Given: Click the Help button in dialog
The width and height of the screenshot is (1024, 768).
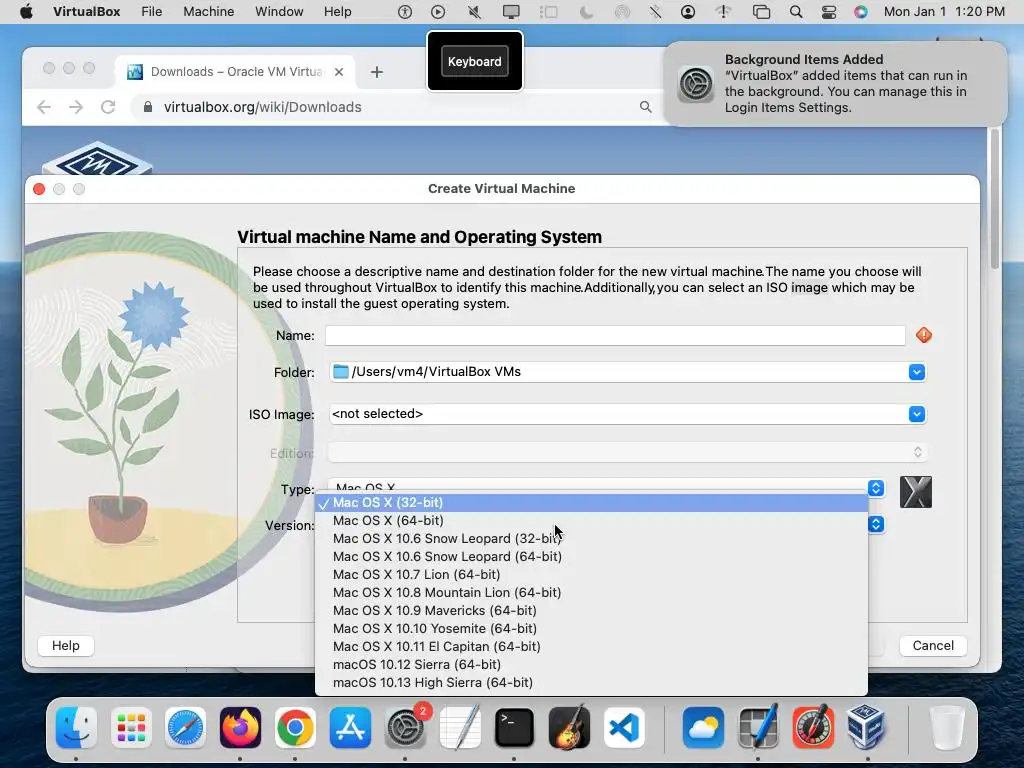Looking at the screenshot, I should (66, 646).
